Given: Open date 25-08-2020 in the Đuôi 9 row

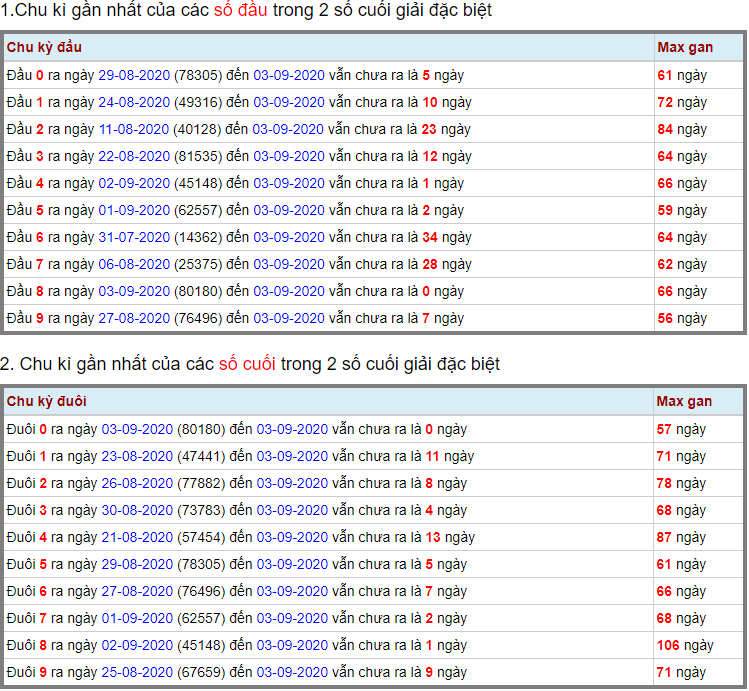Looking at the screenshot, I should (x=137, y=672).
